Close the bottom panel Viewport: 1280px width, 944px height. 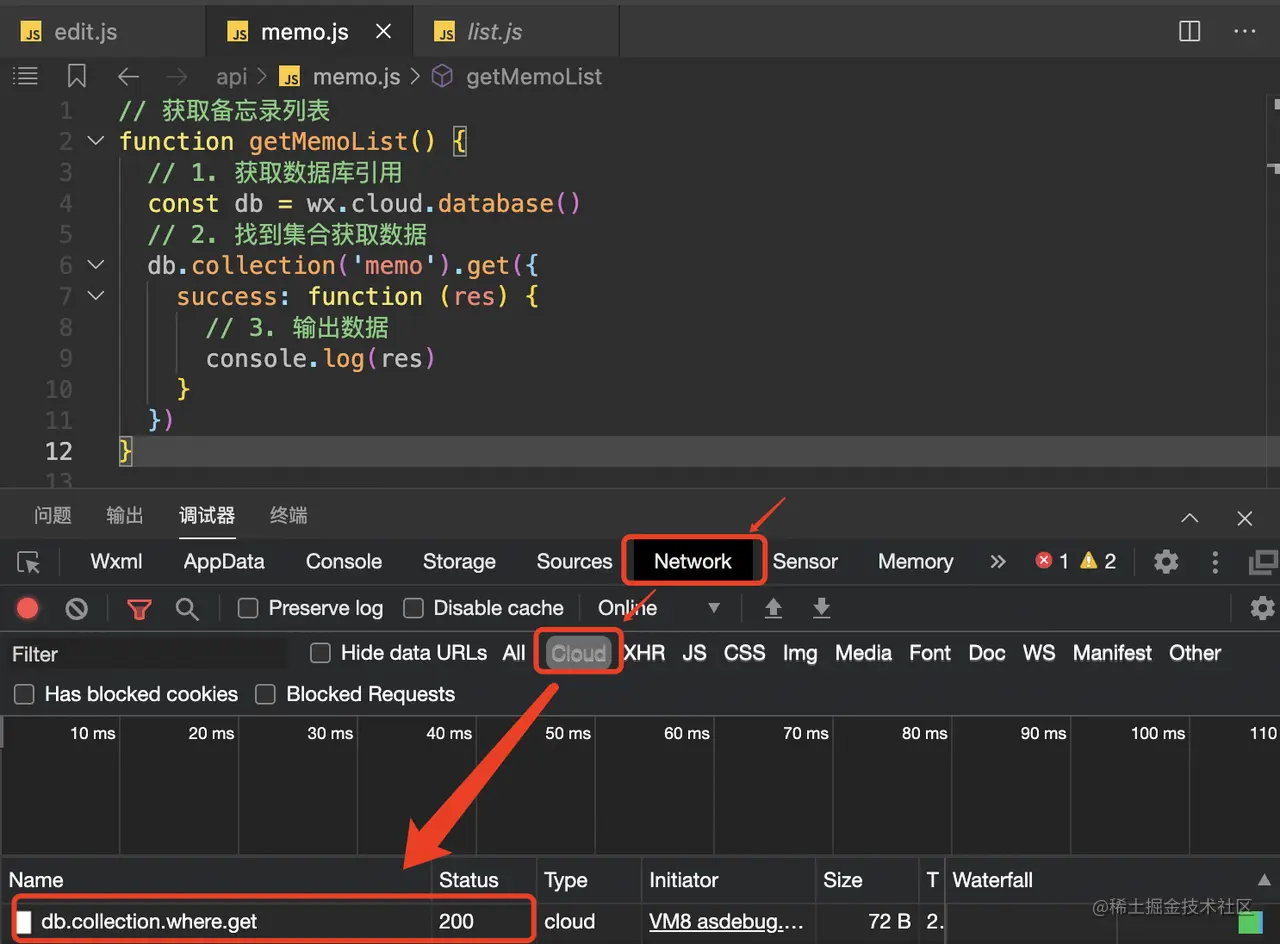tap(1244, 518)
